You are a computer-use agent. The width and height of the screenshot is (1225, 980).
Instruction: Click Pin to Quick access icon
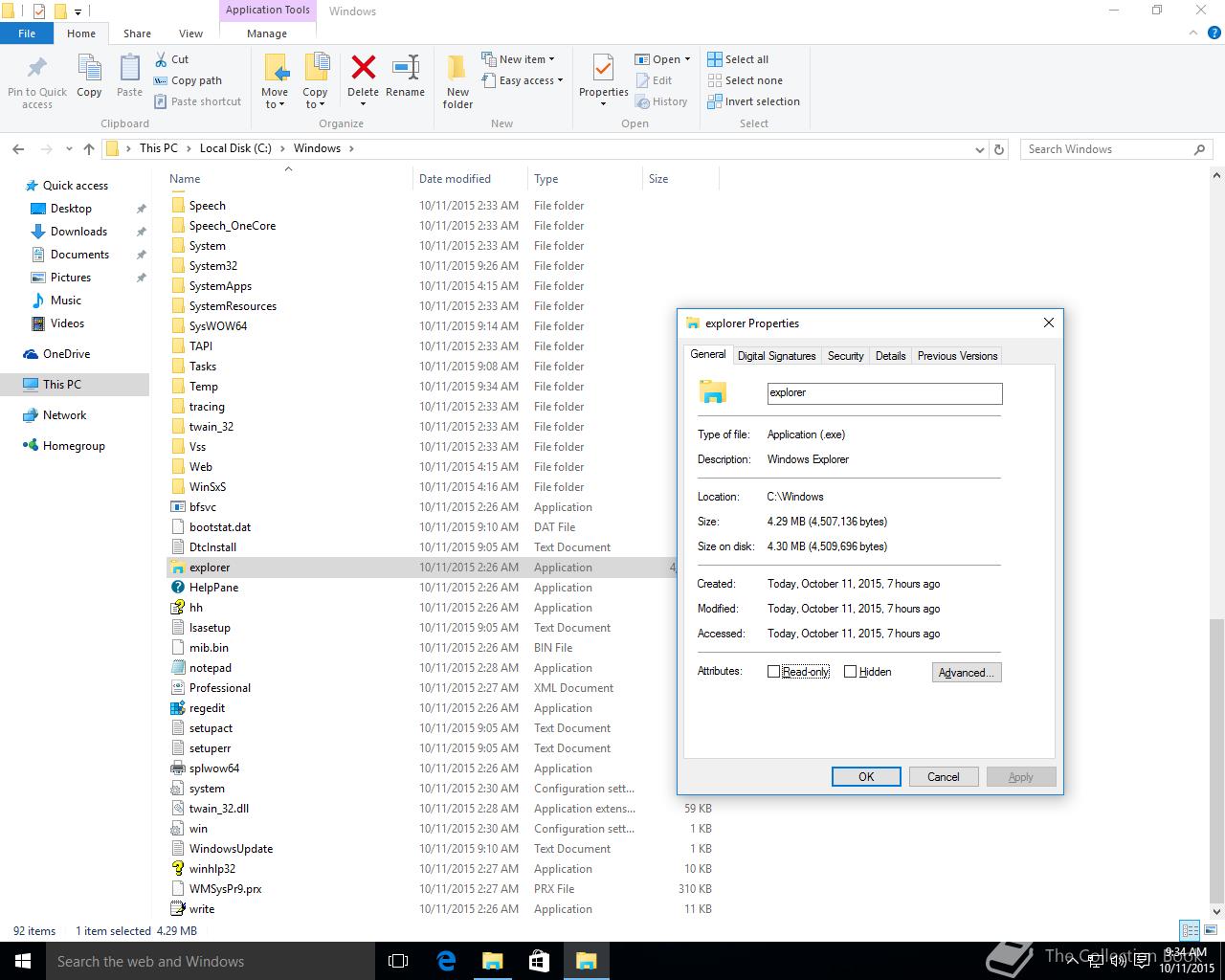point(37,69)
